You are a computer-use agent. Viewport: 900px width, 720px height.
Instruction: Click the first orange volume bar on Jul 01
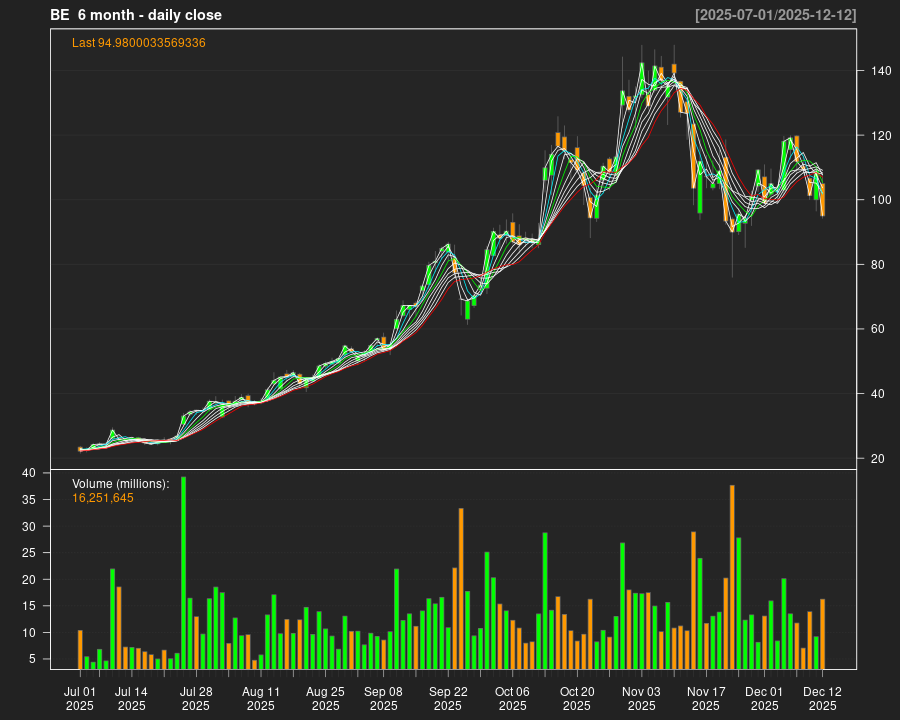80,649
